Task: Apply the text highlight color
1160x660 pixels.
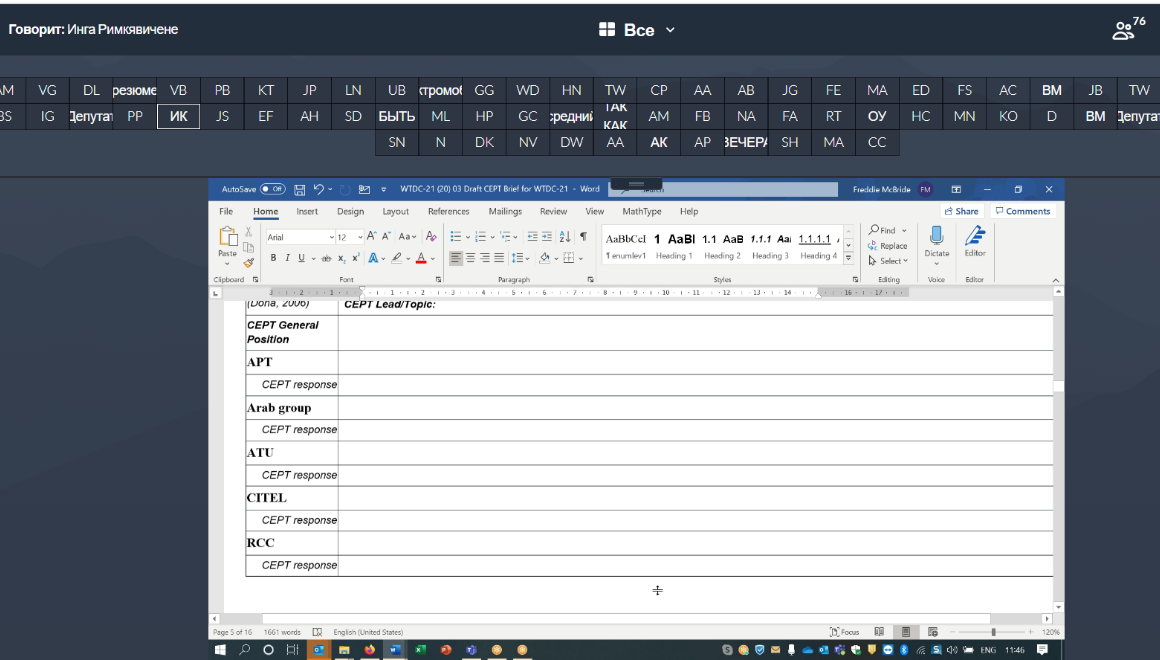Action: 397,258
